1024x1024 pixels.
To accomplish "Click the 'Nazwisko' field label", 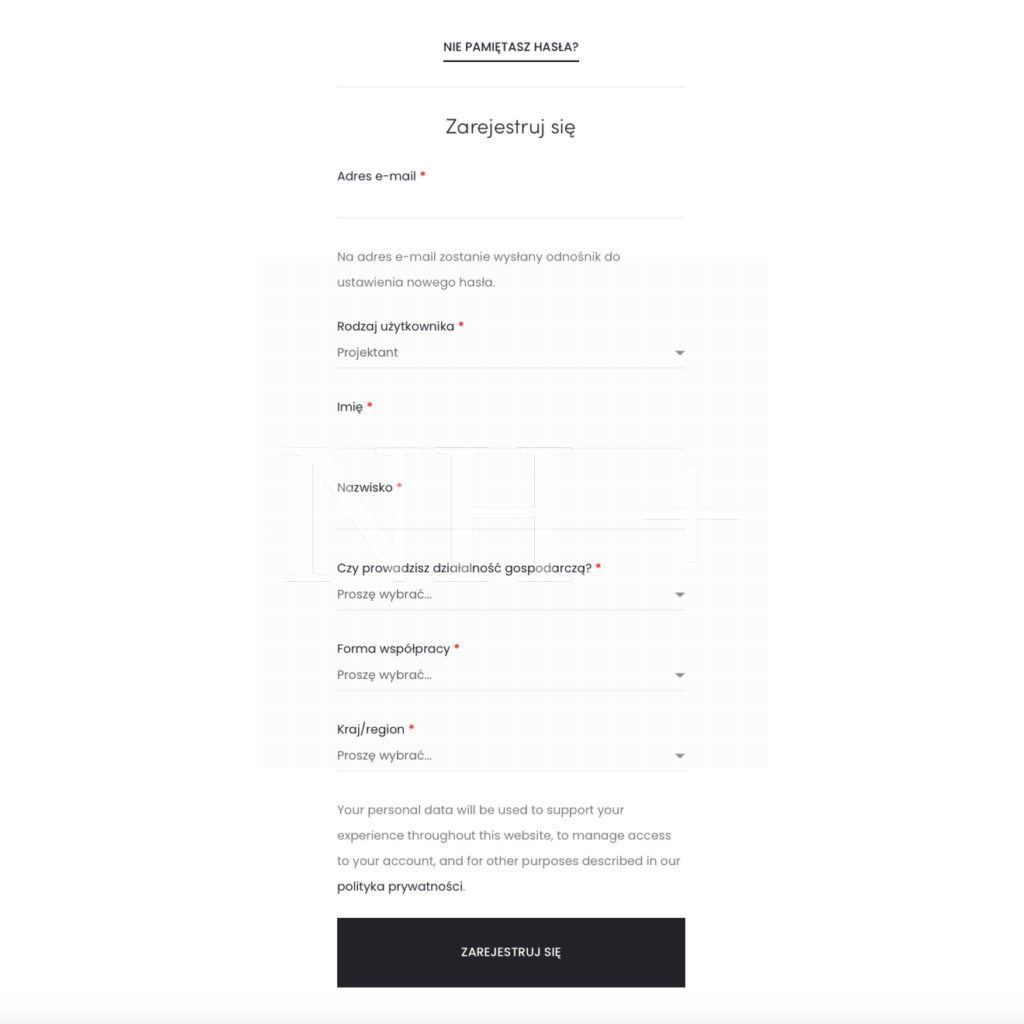I will click(x=364, y=488).
